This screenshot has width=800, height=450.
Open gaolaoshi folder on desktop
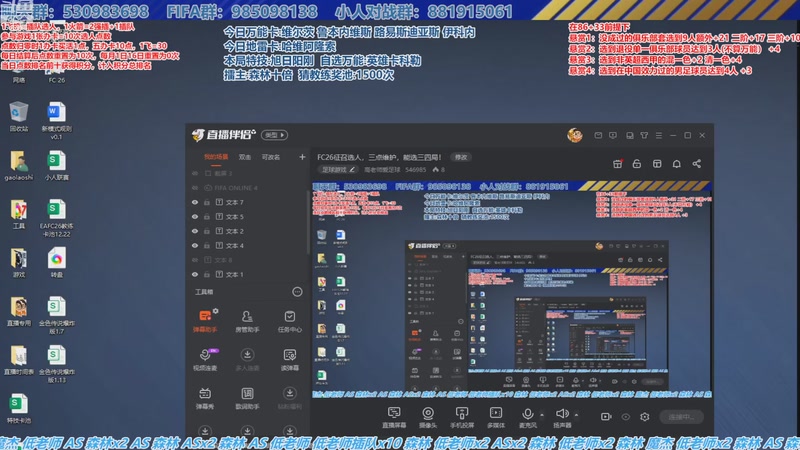coord(18,165)
